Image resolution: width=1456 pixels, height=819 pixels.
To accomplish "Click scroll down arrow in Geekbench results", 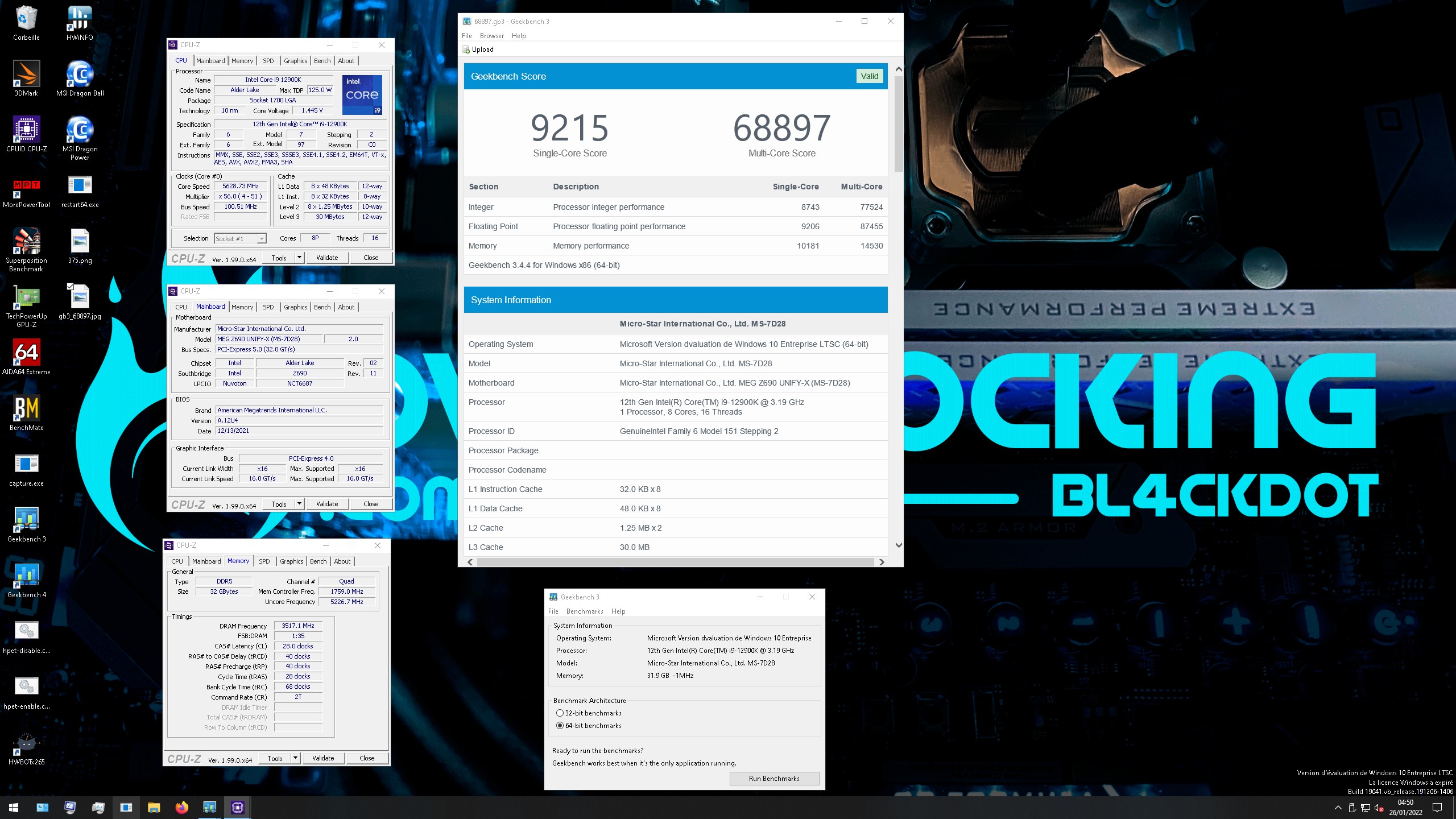I will click(x=899, y=545).
